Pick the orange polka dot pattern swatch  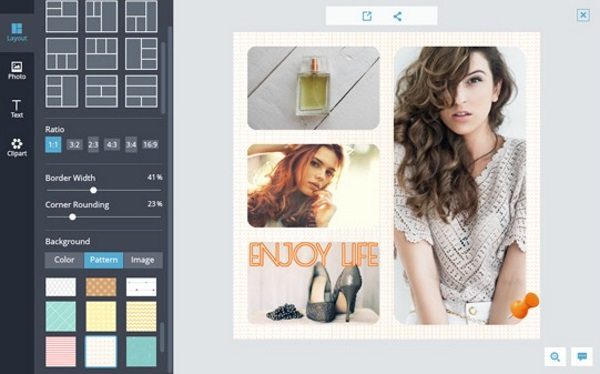click(x=101, y=287)
